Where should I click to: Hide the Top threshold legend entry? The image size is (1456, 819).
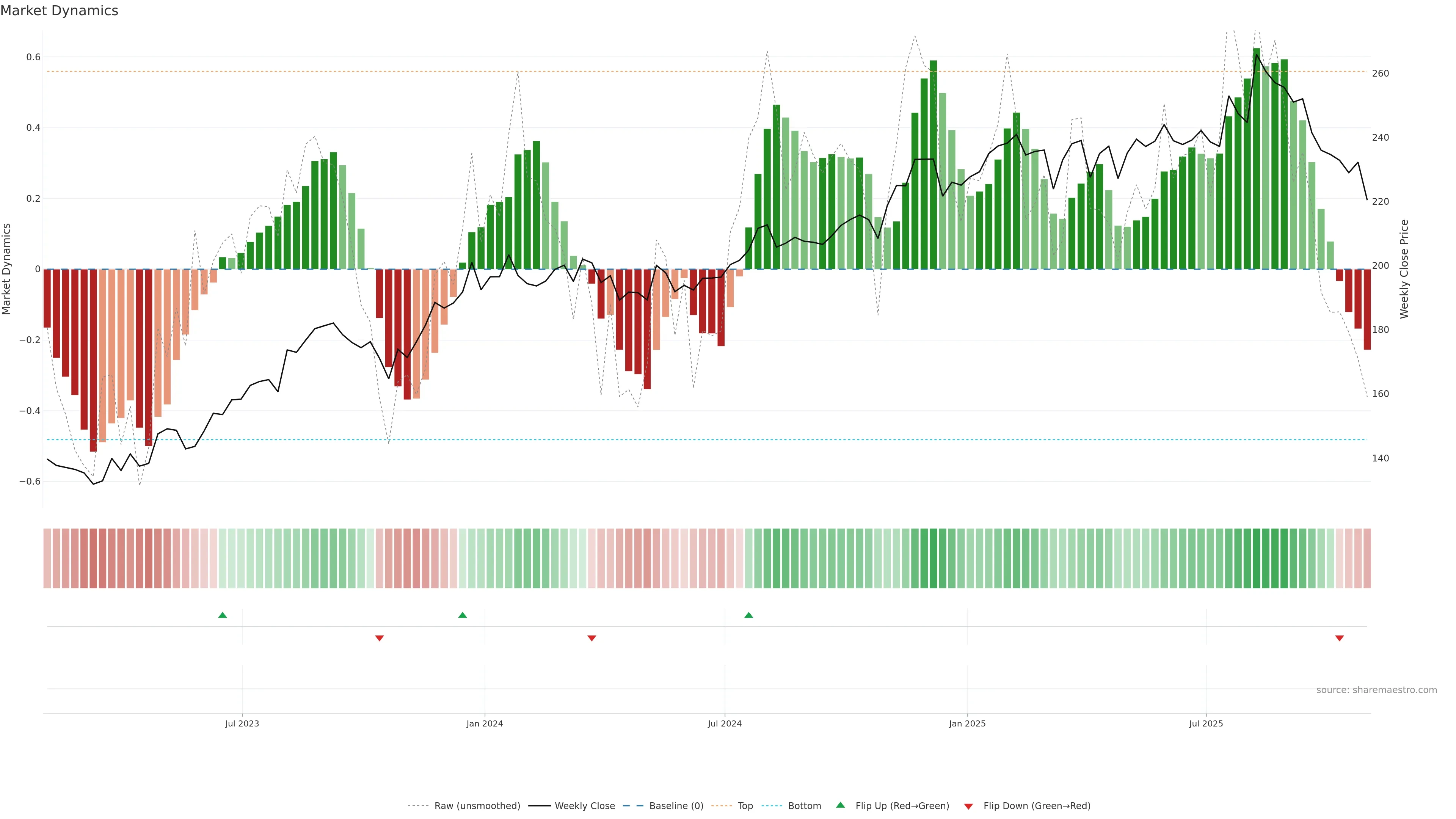click(x=745, y=806)
